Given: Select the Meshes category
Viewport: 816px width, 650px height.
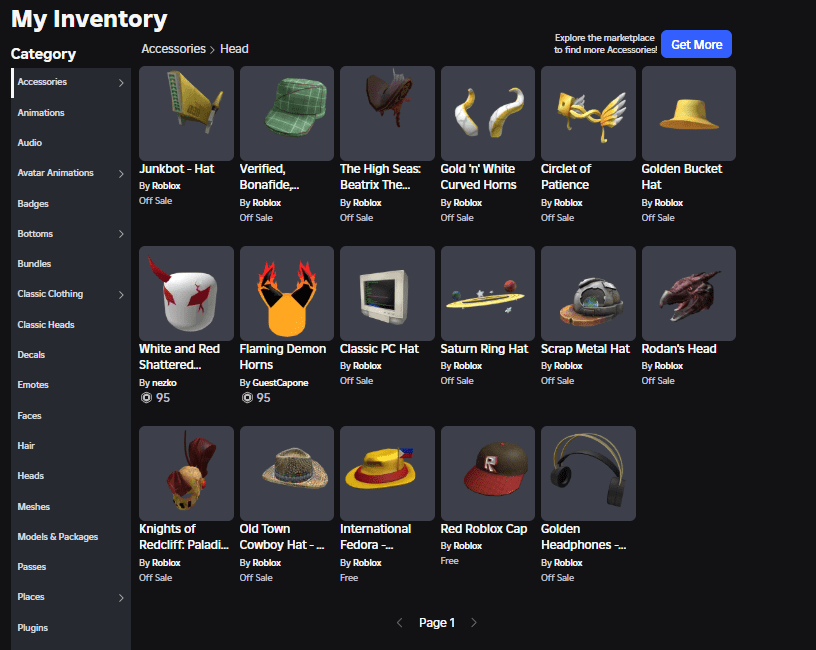Looking at the screenshot, I should click(x=71, y=507).
